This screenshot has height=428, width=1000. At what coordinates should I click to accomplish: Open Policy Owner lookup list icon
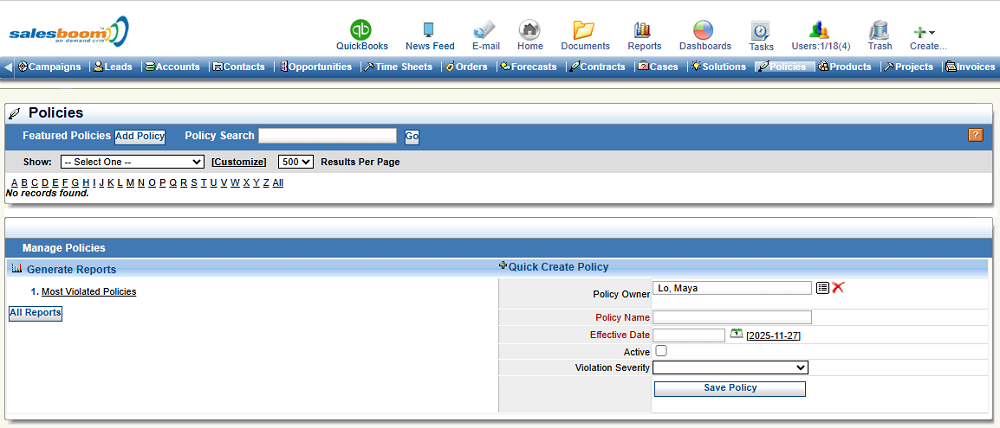click(822, 288)
